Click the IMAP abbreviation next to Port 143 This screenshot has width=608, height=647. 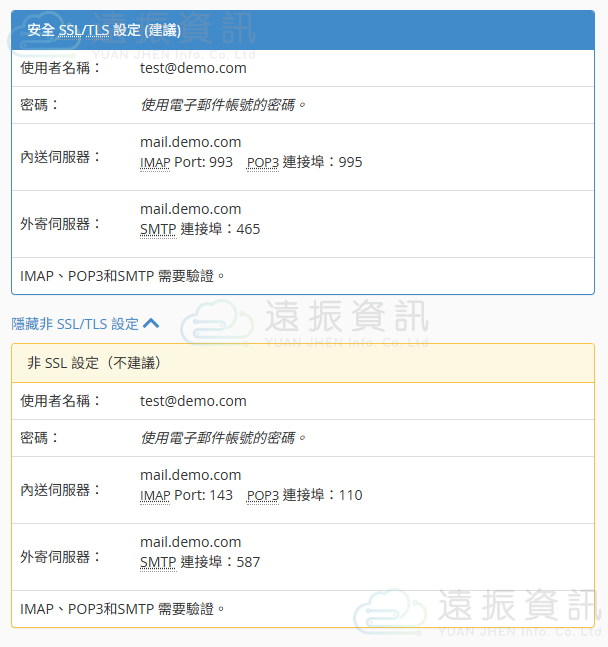click(155, 495)
